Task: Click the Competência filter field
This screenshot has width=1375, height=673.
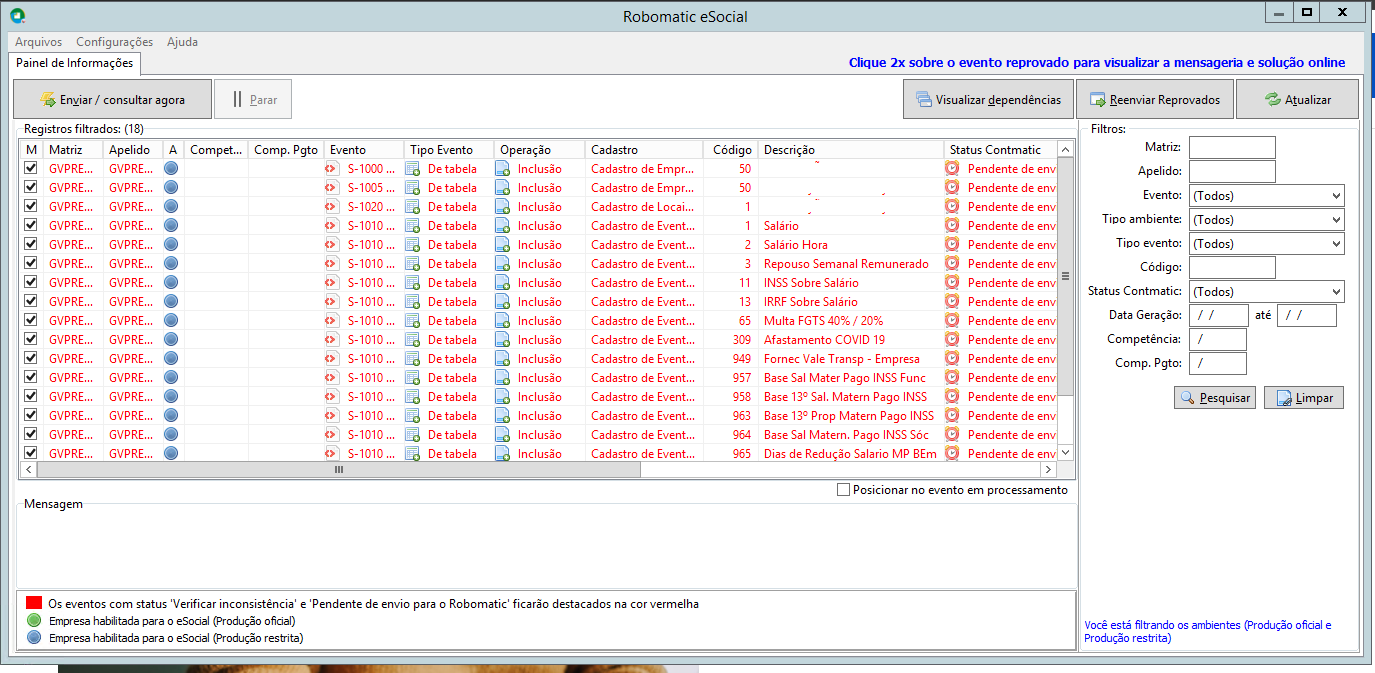Action: point(1218,340)
